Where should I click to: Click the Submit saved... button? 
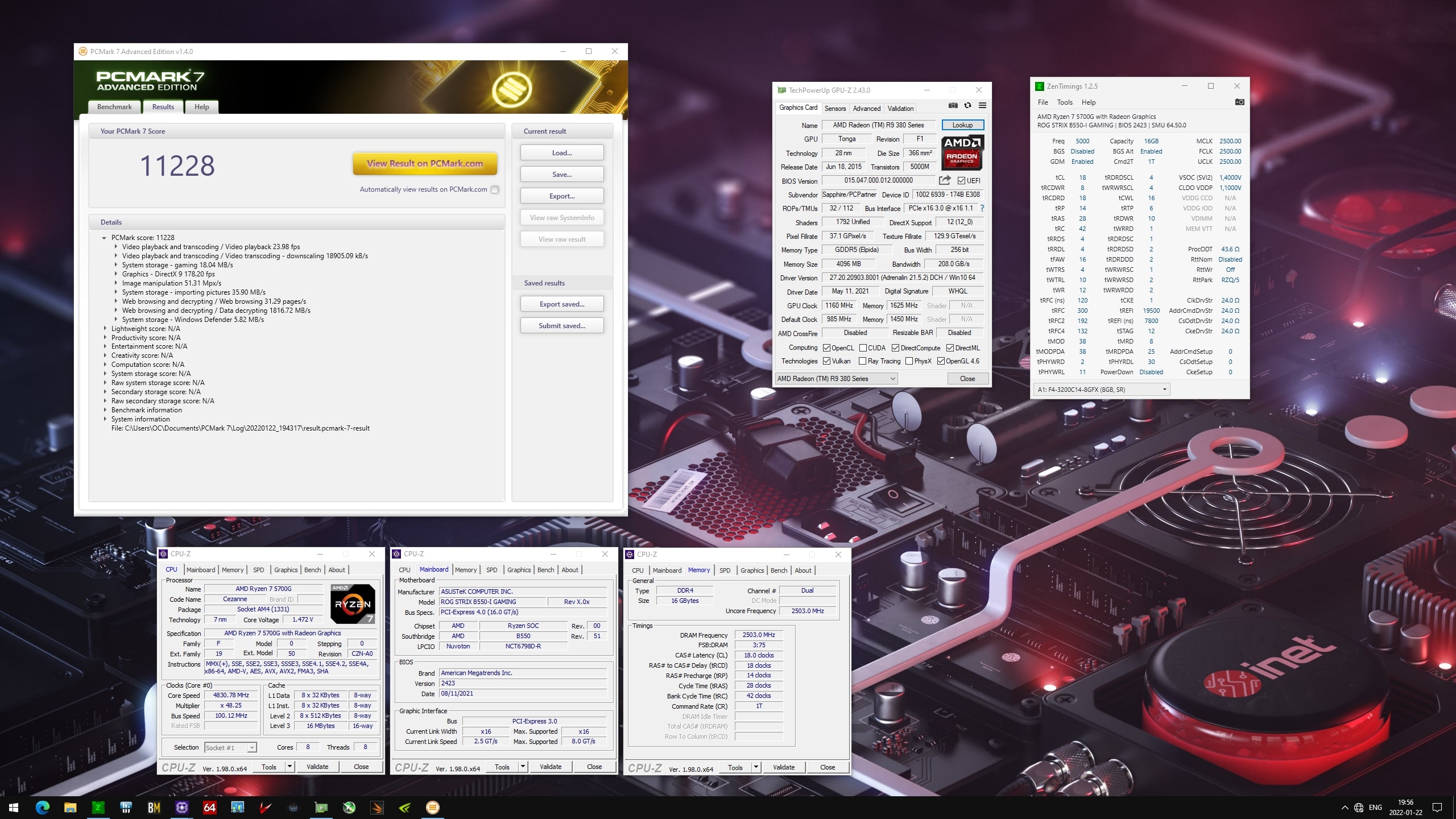click(x=562, y=325)
